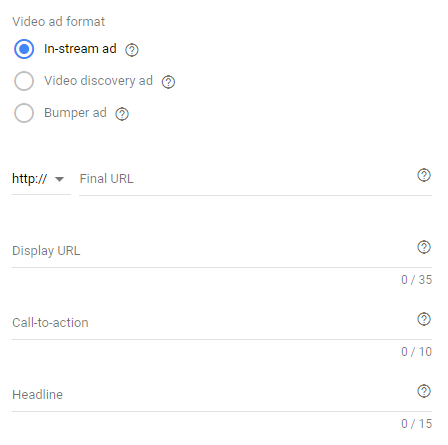Screen dimensions: 448x445
Task: Click the Headline input field
Action: tap(222, 395)
